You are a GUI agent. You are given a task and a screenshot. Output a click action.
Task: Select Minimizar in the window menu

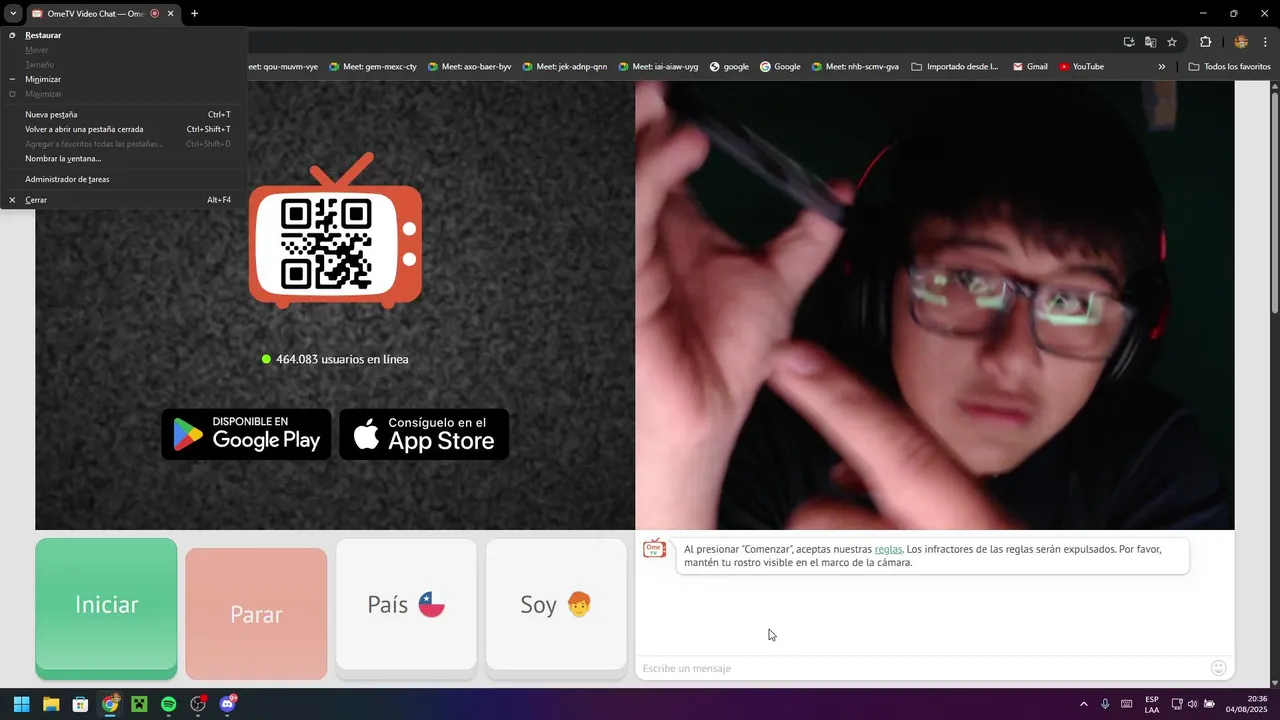124,79
